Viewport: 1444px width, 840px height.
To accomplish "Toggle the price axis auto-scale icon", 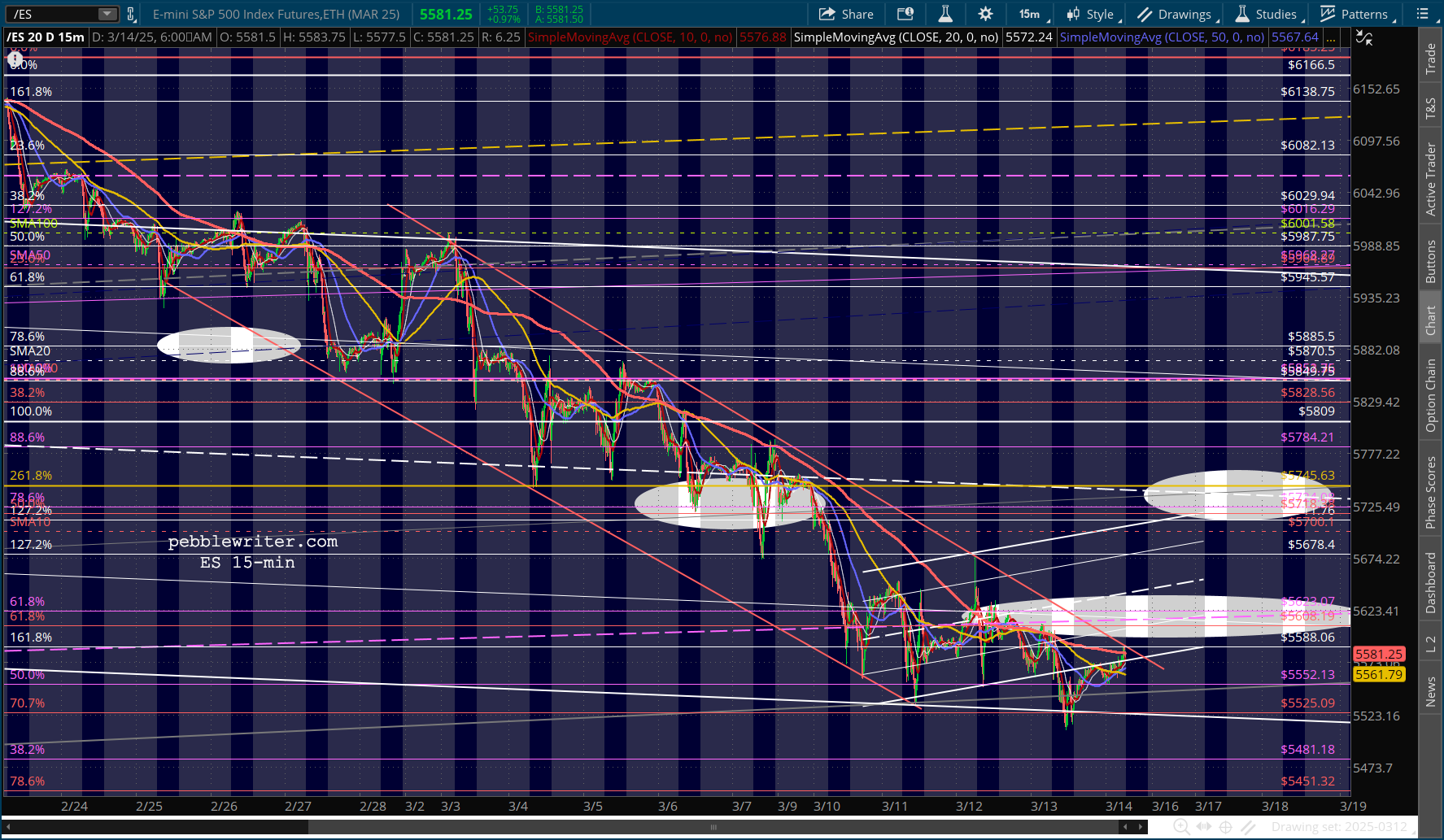I will (x=1364, y=37).
